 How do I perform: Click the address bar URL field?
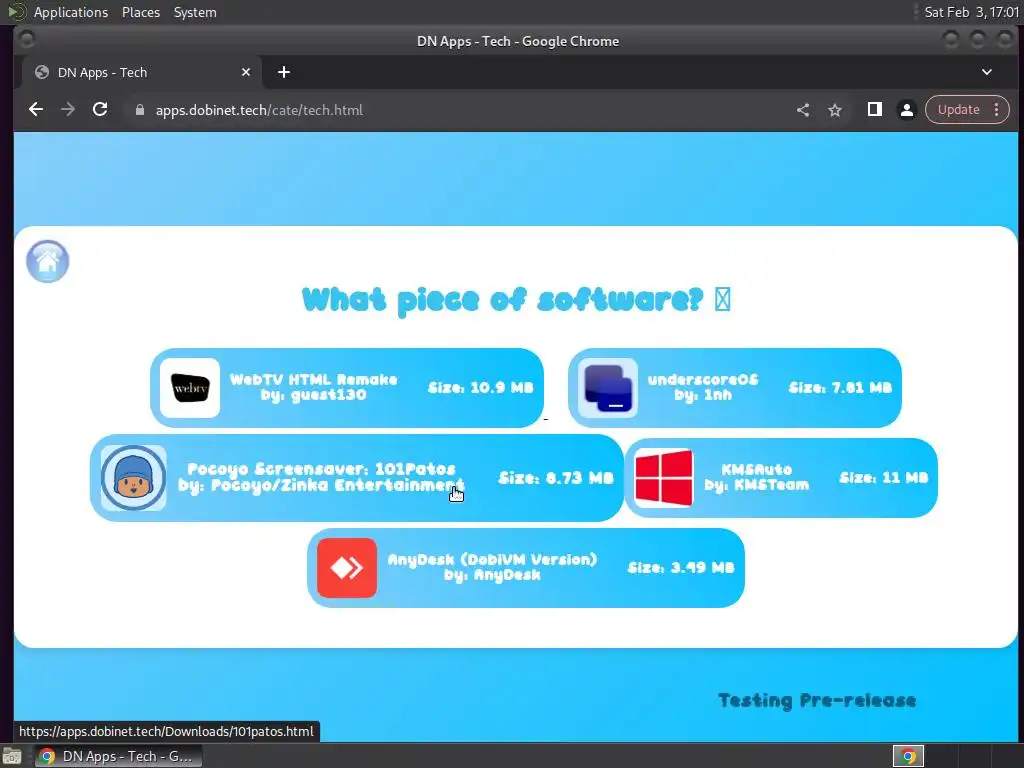(457, 110)
